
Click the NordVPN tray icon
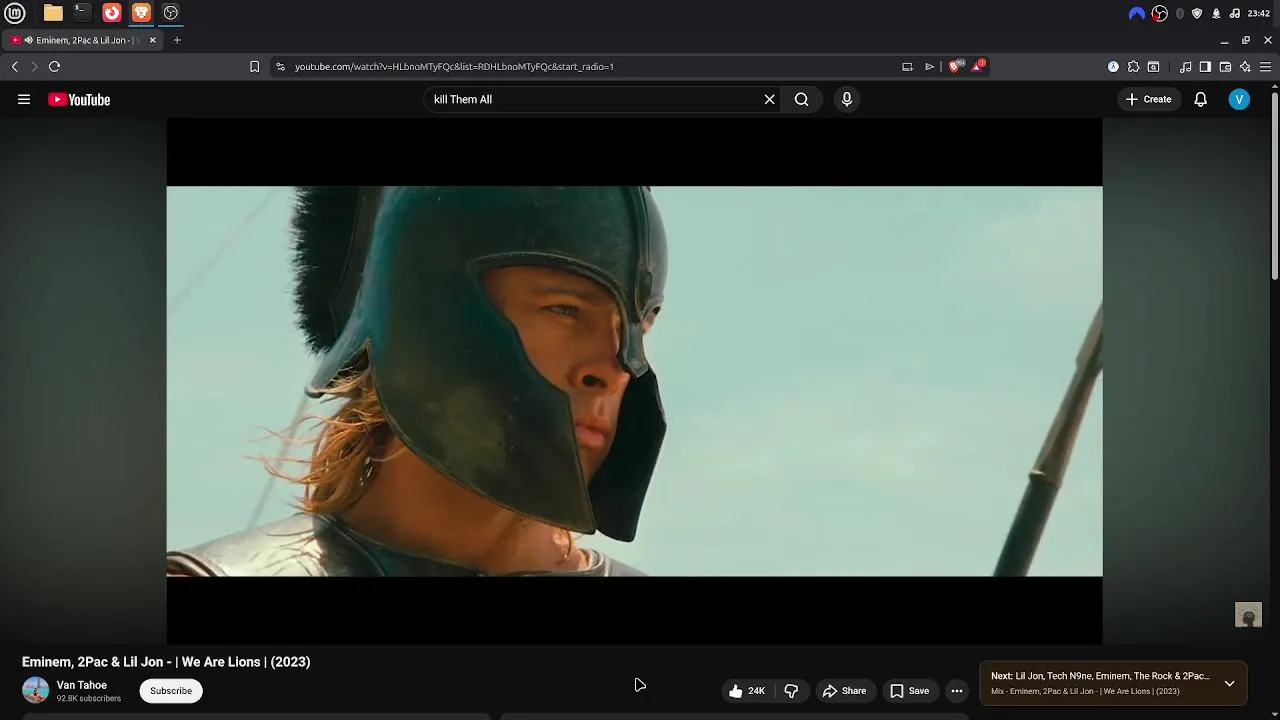click(1137, 13)
